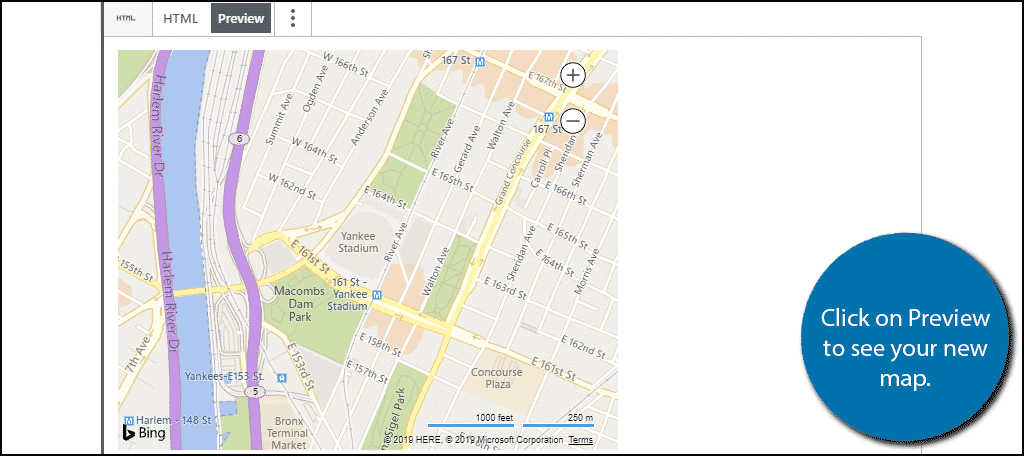Zoom in on the map with plus button
1024x456 pixels.
click(573, 76)
